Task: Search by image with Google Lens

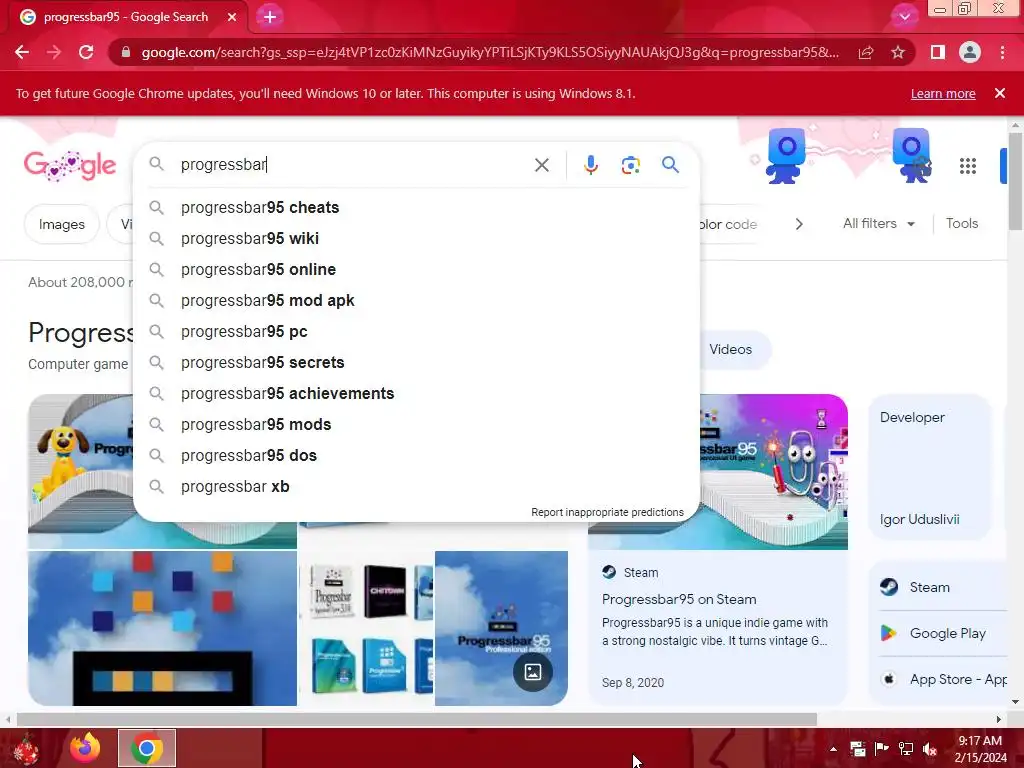Action: [x=630, y=165]
